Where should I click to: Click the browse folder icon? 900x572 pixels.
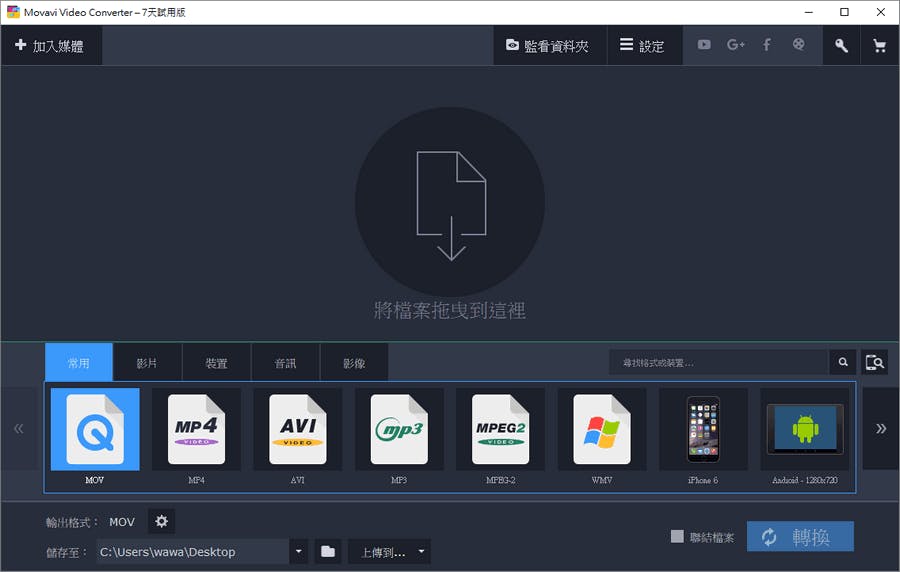click(x=328, y=552)
